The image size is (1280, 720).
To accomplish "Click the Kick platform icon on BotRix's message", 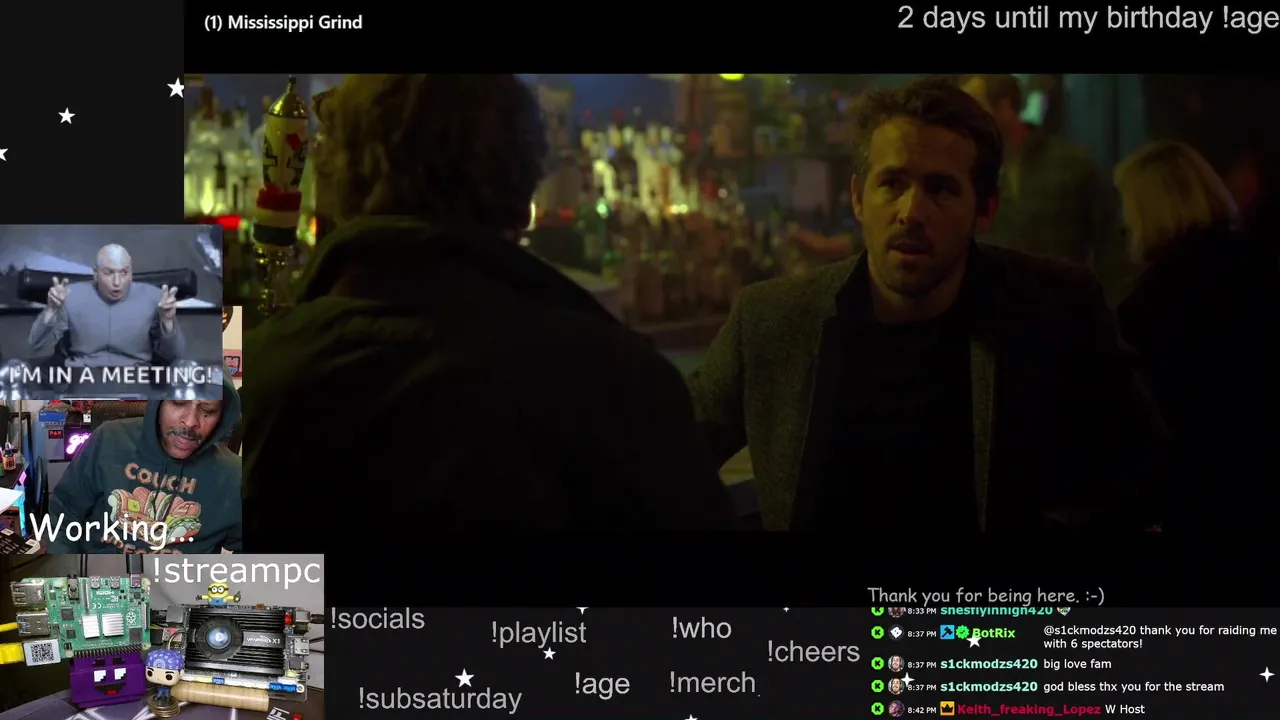I will click(x=877, y=633).
